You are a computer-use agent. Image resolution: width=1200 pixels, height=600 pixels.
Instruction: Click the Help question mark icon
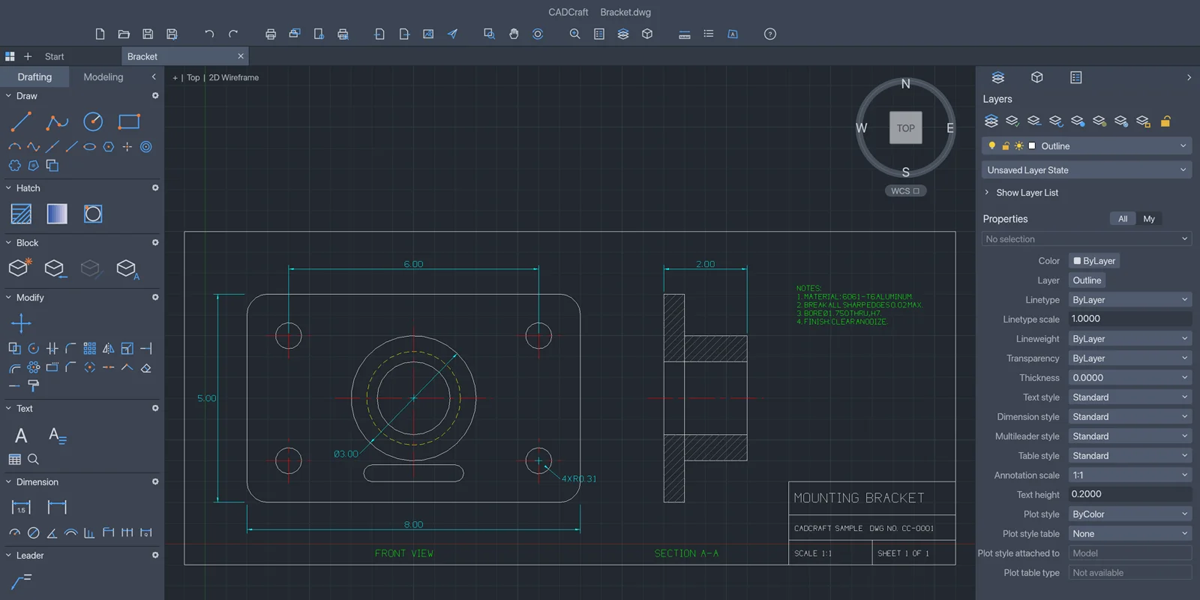coord(770,34)
